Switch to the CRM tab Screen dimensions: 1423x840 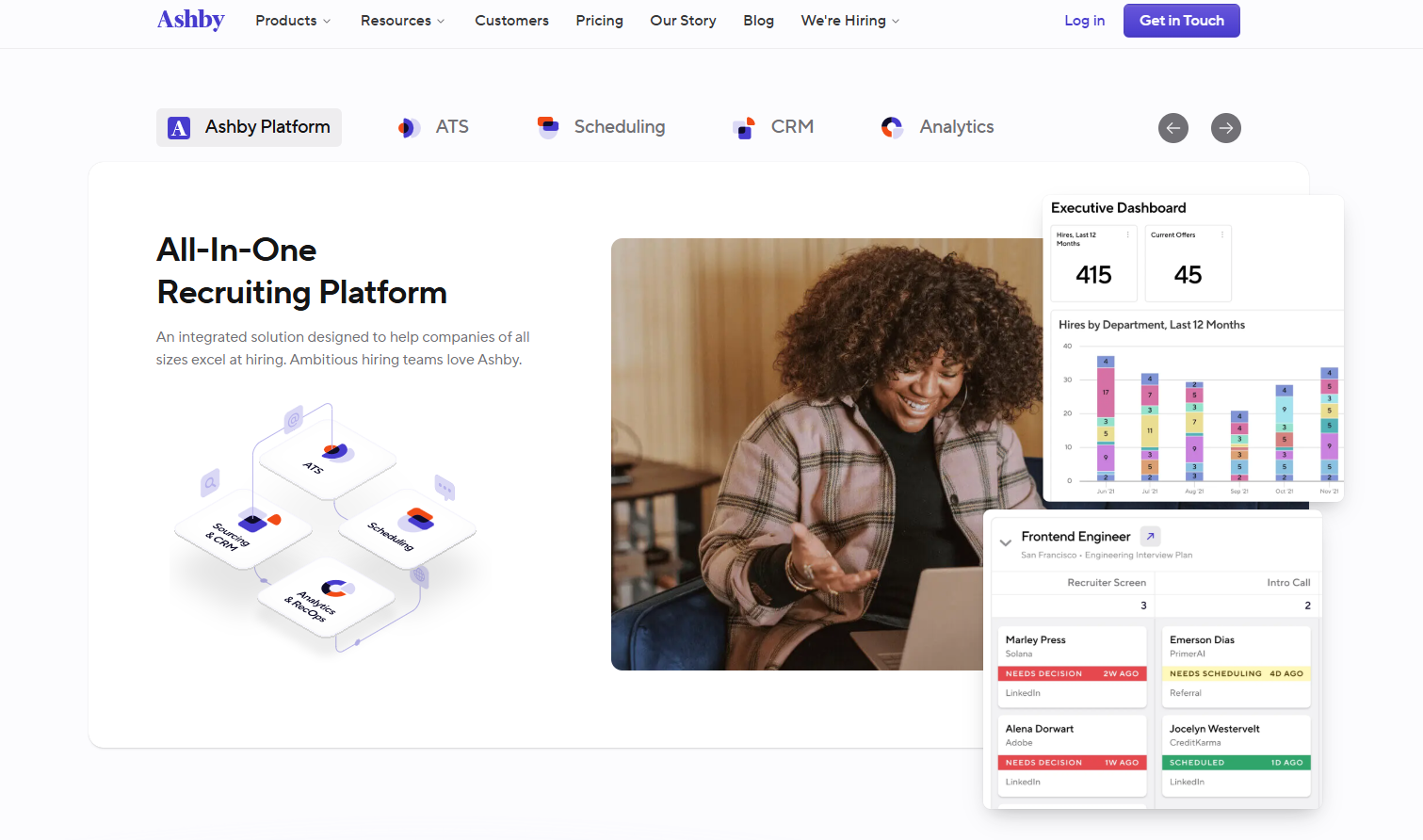click(x=773, y=127)
